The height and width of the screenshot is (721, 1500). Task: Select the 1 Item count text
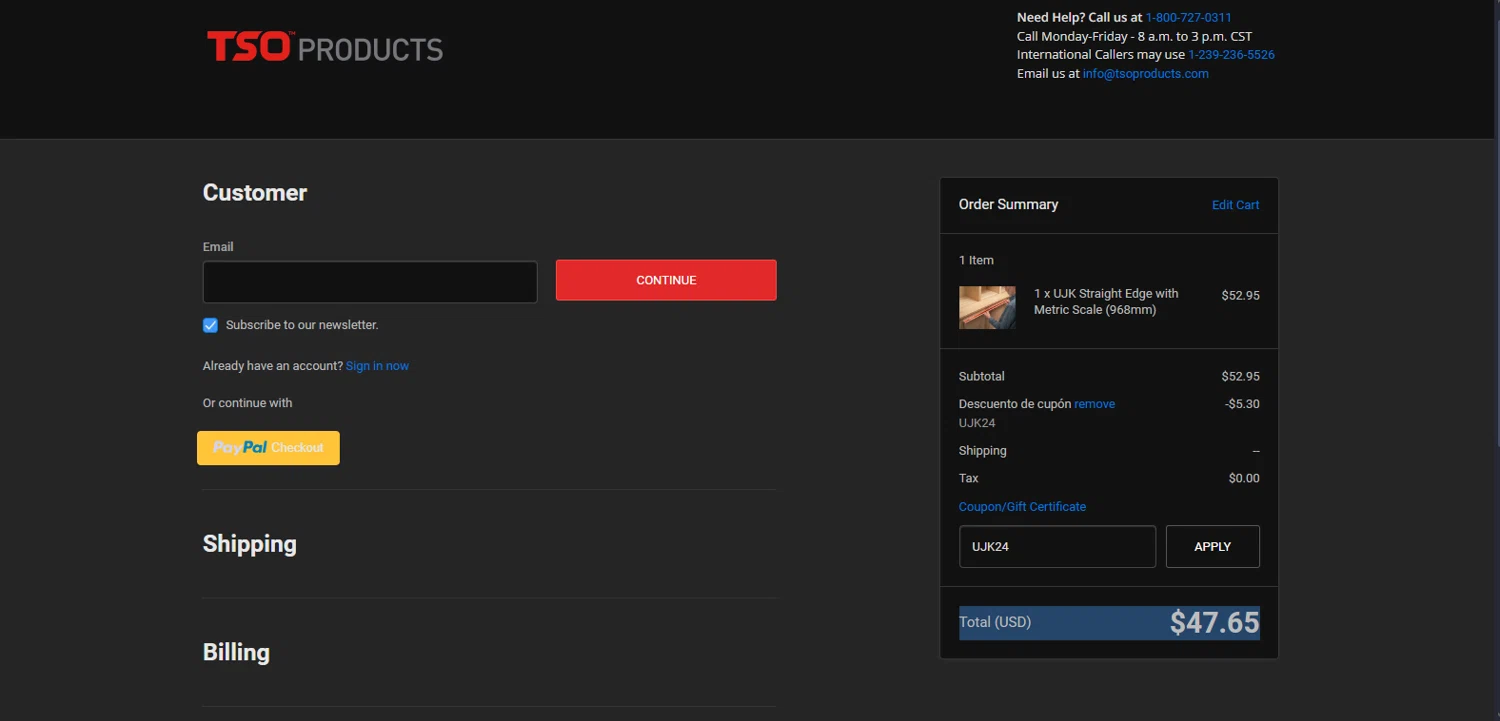pos(976,260)
